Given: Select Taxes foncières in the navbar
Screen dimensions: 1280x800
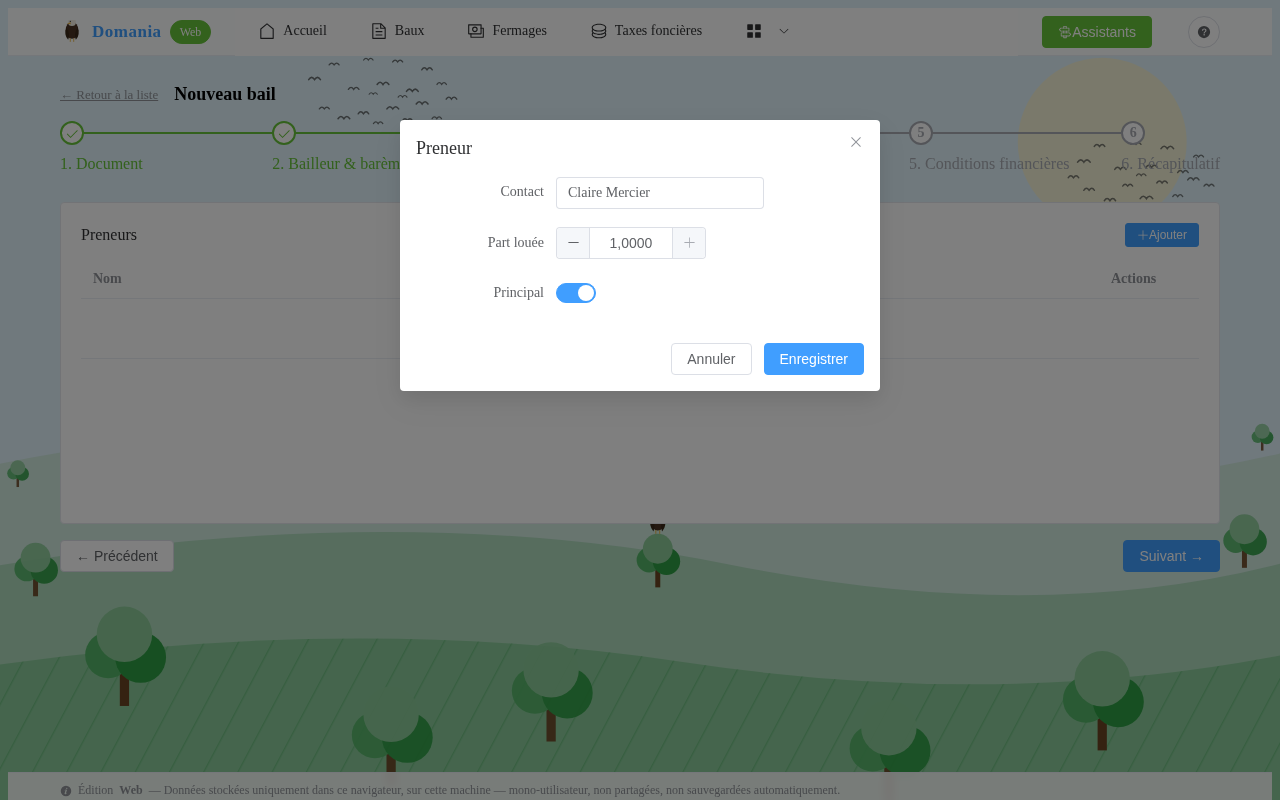Looking at the screenshot, I should [646, 31].
